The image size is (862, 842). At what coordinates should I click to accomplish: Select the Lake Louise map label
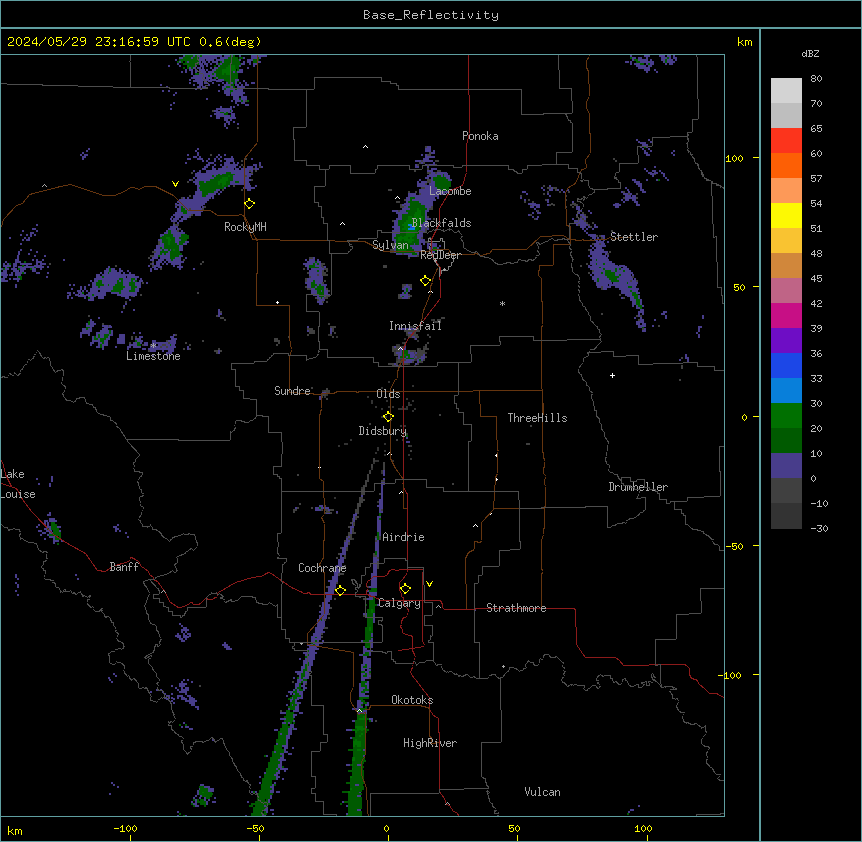pyautogui.click(x=18, y=484)
